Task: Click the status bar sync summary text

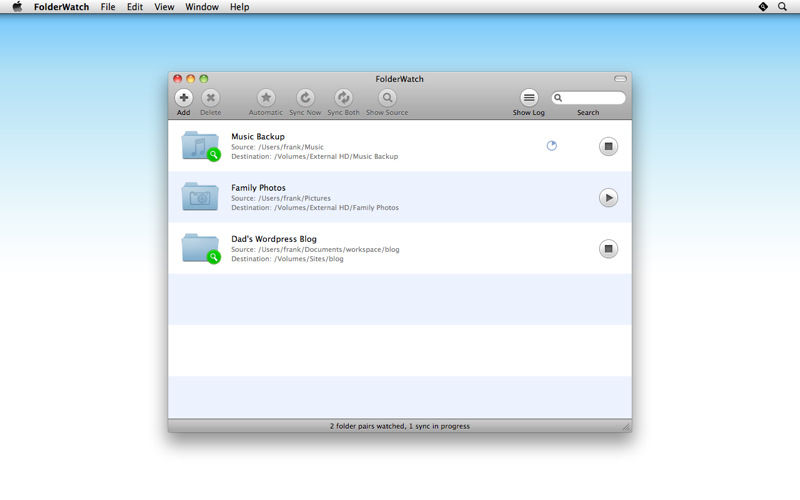Action: [399, 426]
